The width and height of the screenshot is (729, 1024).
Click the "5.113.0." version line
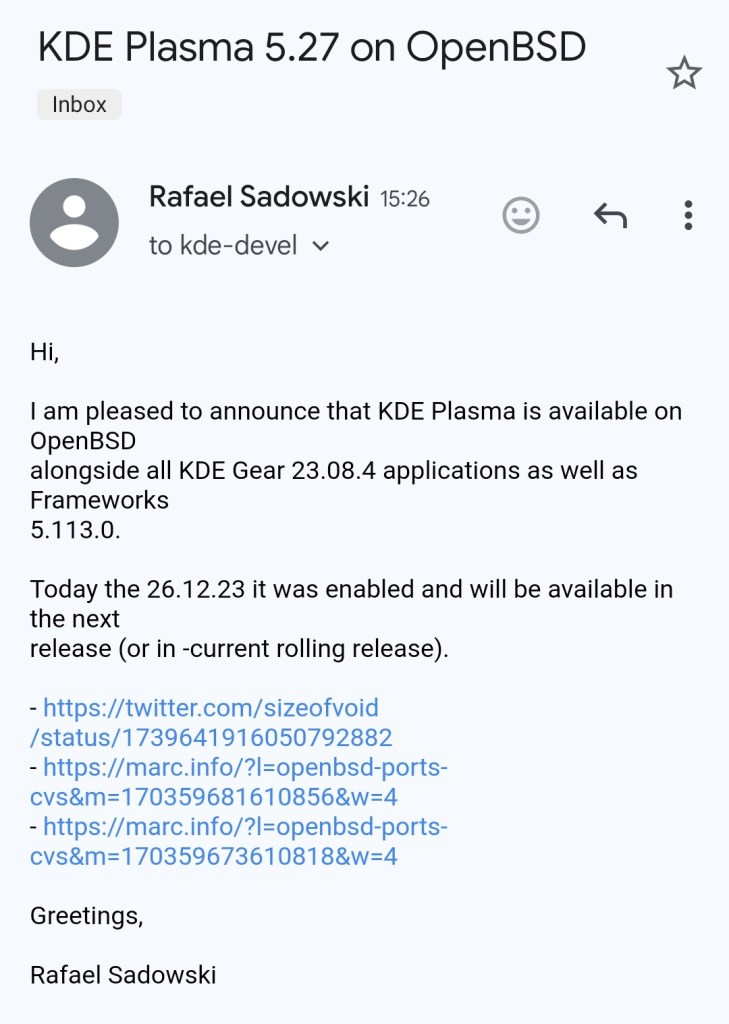point(75,530)
